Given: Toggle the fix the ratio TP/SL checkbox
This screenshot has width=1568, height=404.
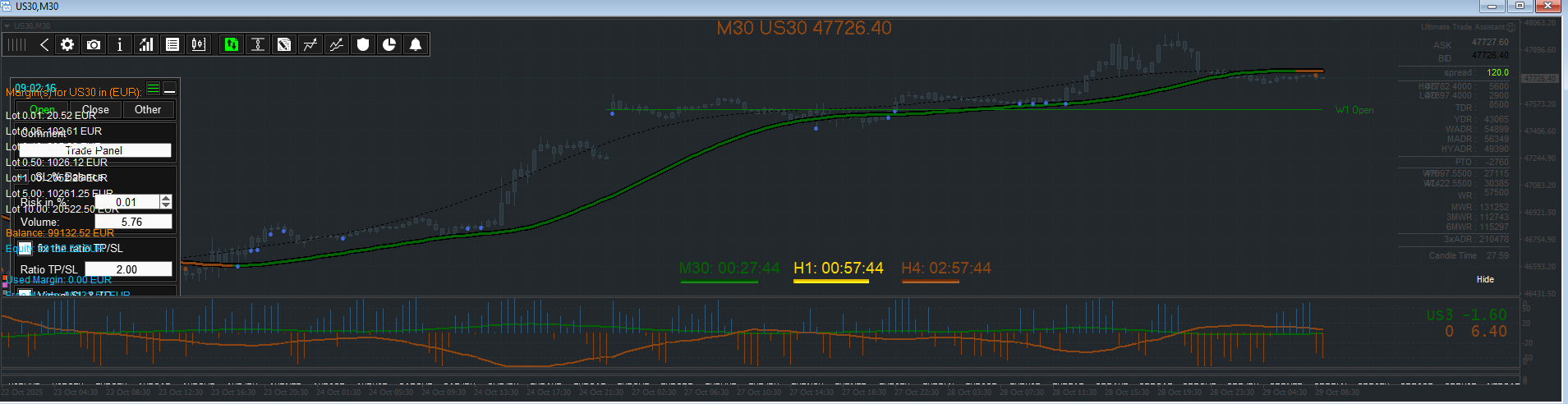Looking at the screenshot, I should [x=25, y=248].
